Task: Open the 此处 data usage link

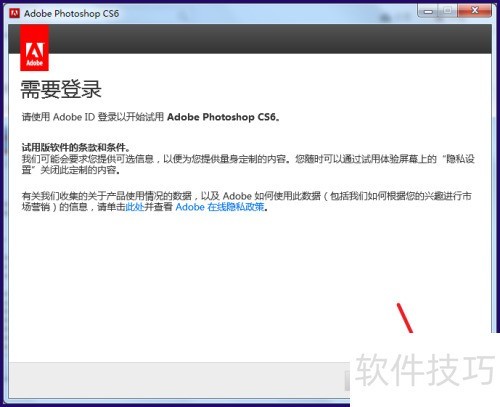Action: click(x=135, y=207)
